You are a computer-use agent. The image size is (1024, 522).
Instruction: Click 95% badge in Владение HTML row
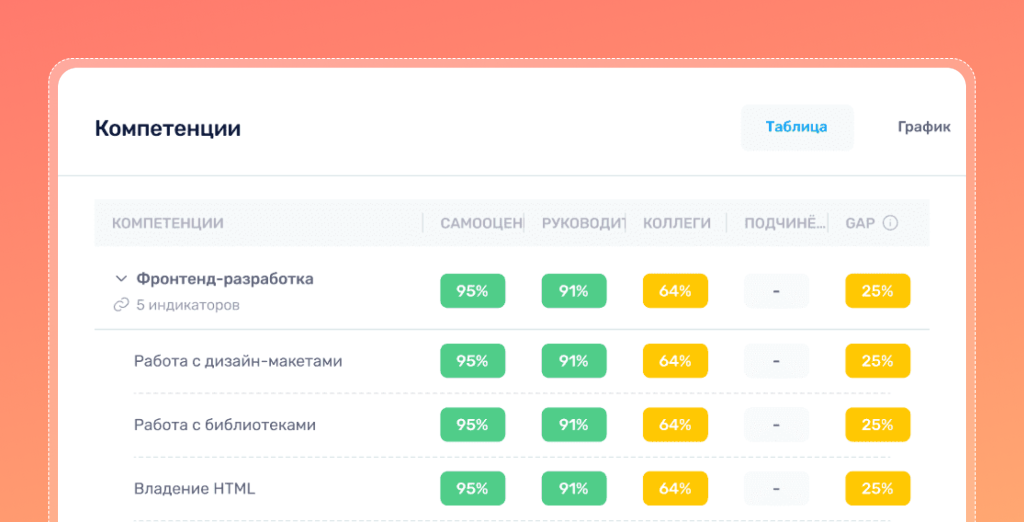tap(473, 489)
